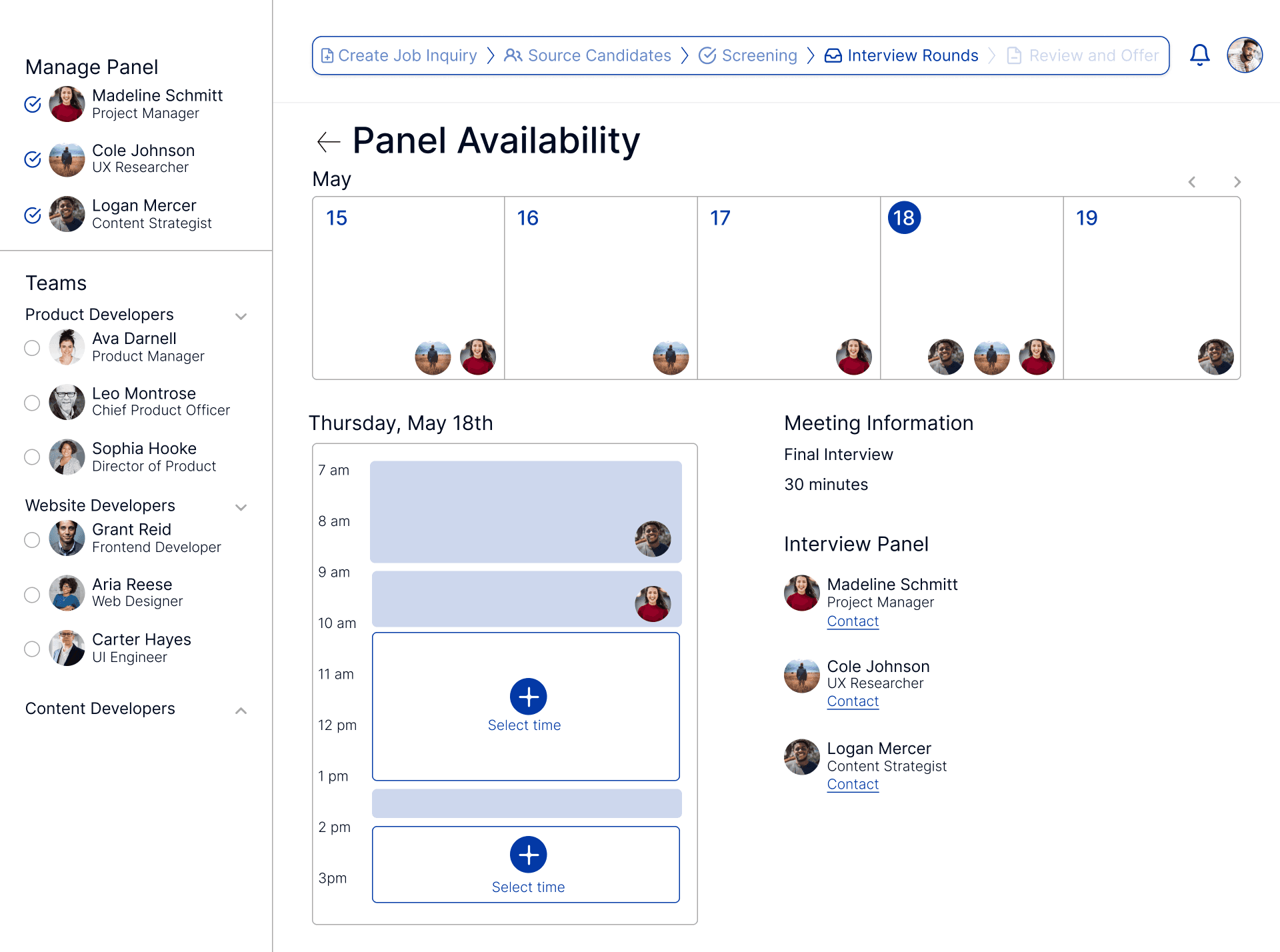Image resolution: width=1280 pixels, height=952 pixels.
Task: Expand the Content Developers section
Action: [241, 710]
